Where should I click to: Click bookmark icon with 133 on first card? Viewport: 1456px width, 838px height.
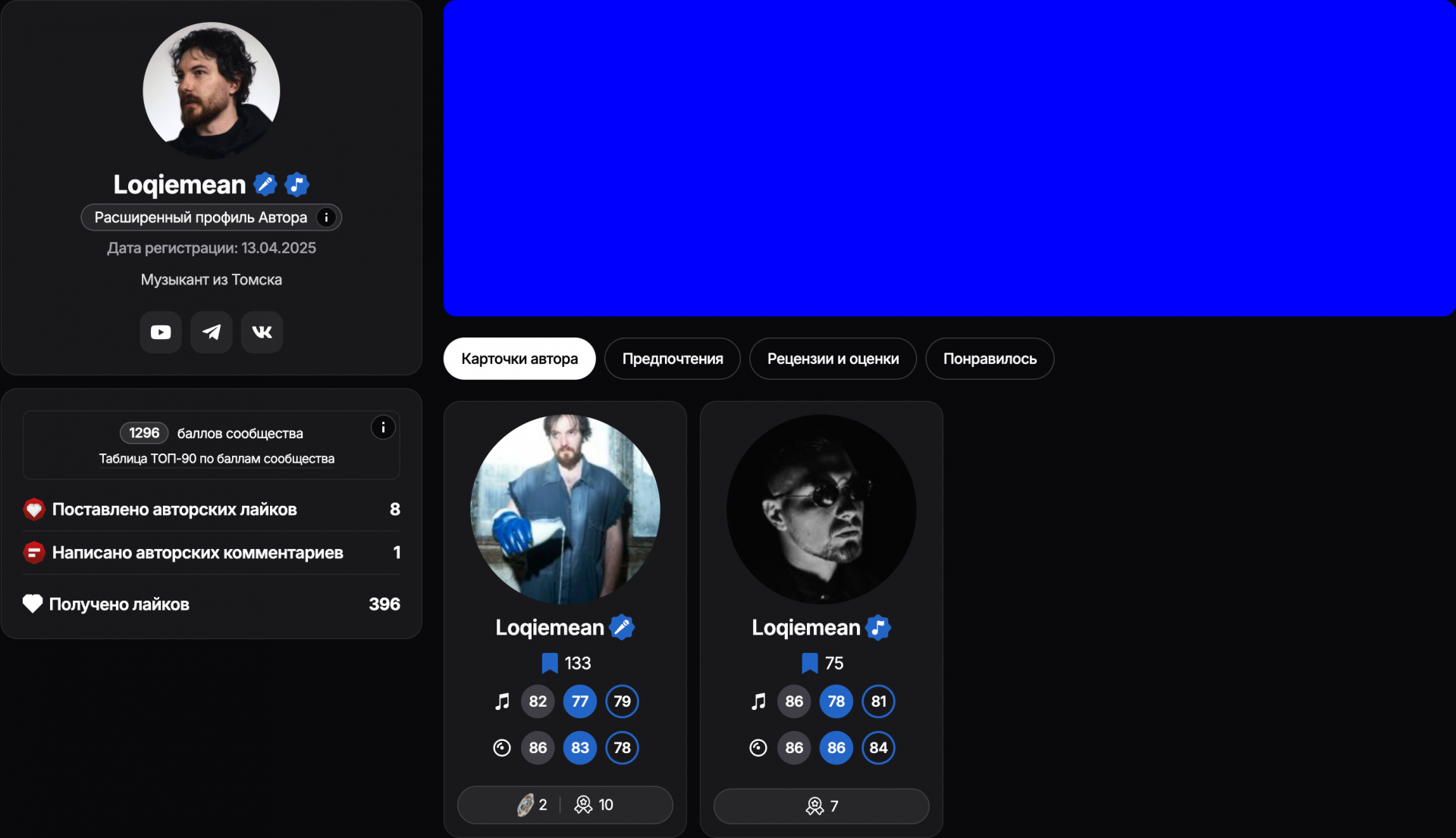550,664
